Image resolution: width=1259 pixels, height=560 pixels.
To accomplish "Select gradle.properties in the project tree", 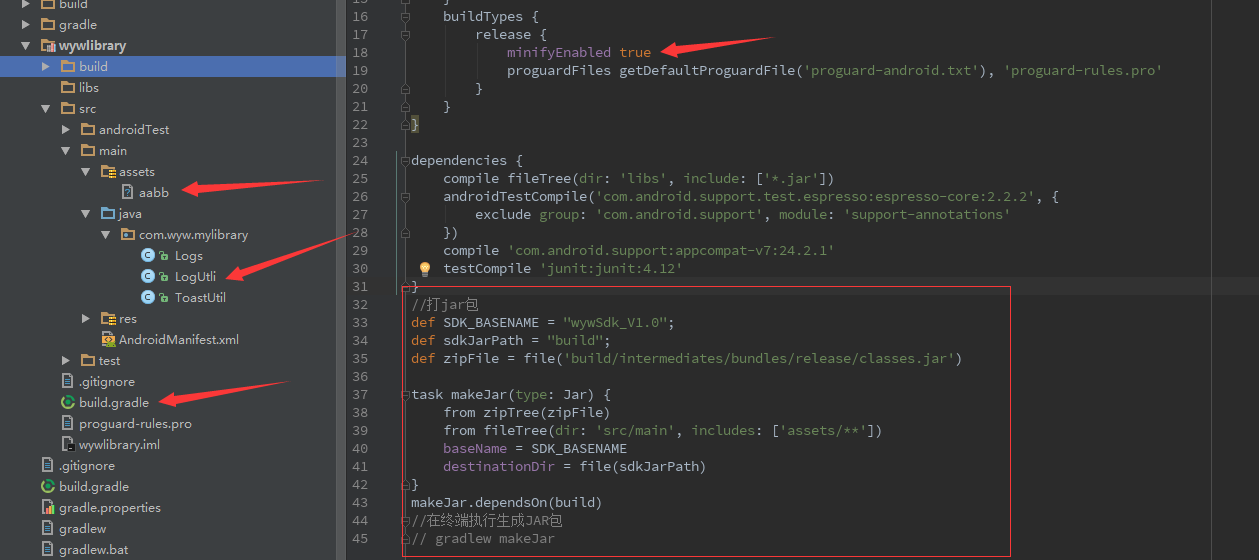I will tap(110, 507).
